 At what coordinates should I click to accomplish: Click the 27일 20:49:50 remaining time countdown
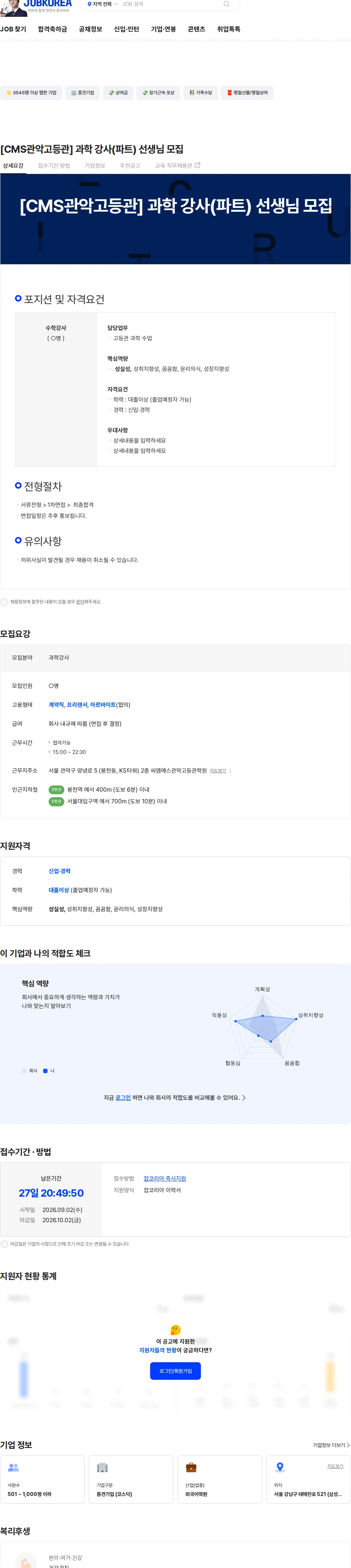coord(51,1194)
